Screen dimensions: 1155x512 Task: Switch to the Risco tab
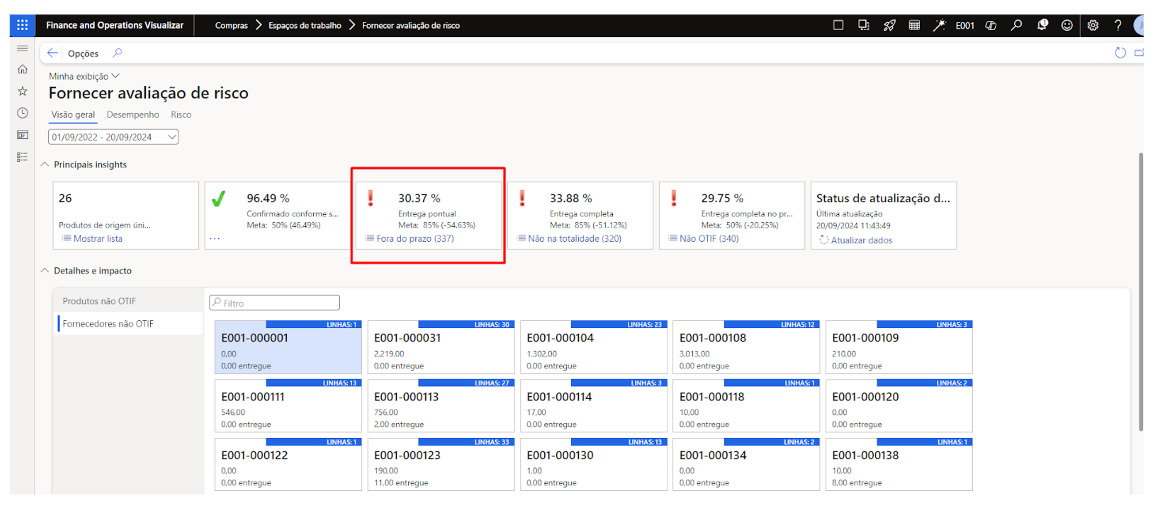point(181,115)
